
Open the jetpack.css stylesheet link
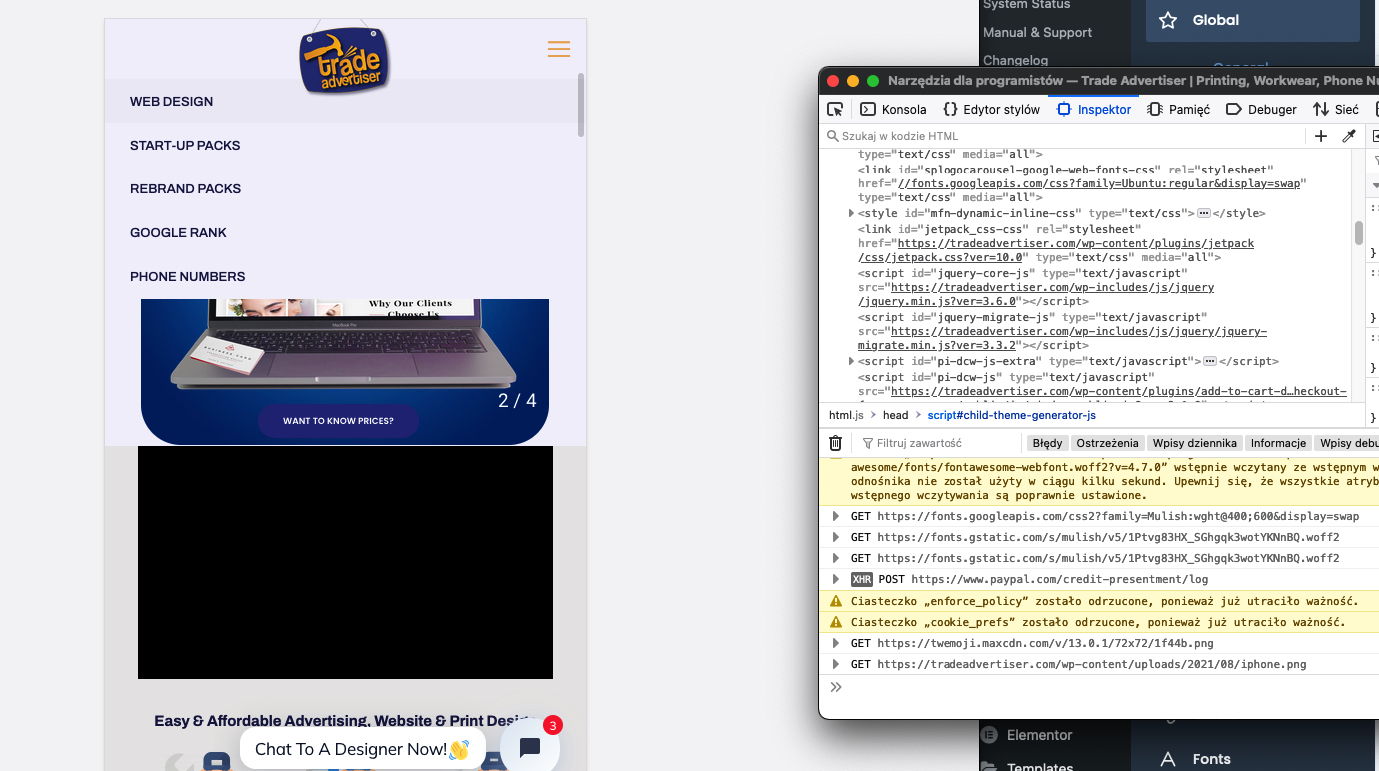pos(1055,250)
